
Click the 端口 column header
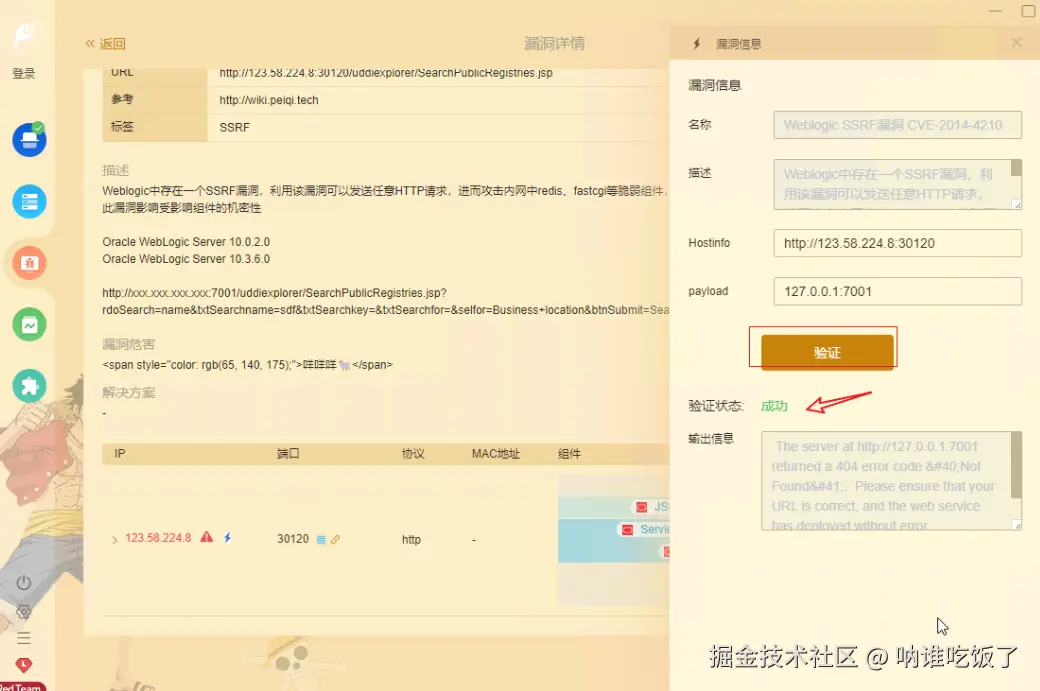click(288, 454)
